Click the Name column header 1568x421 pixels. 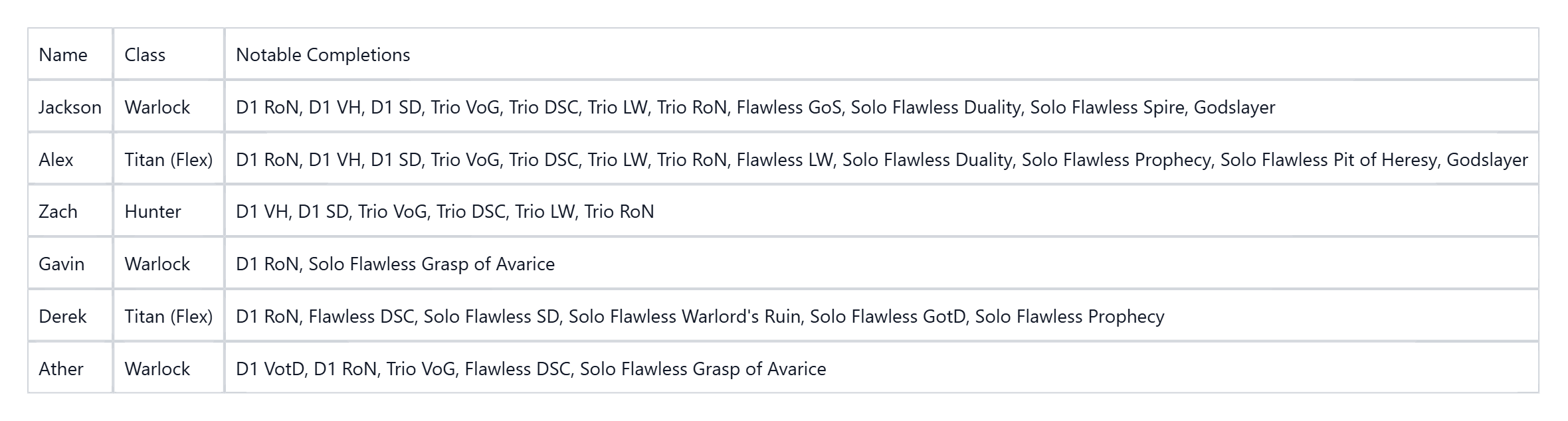pos(63,54)
